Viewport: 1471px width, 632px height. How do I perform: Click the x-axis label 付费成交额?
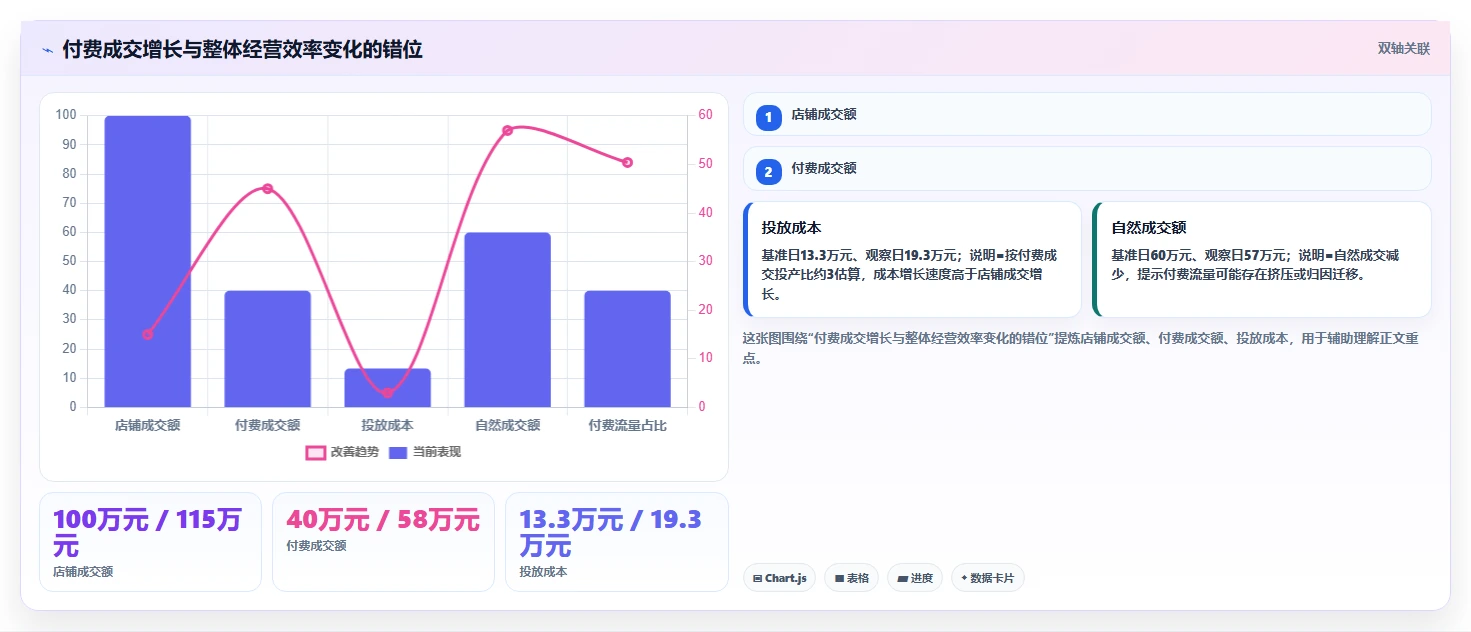268,425
